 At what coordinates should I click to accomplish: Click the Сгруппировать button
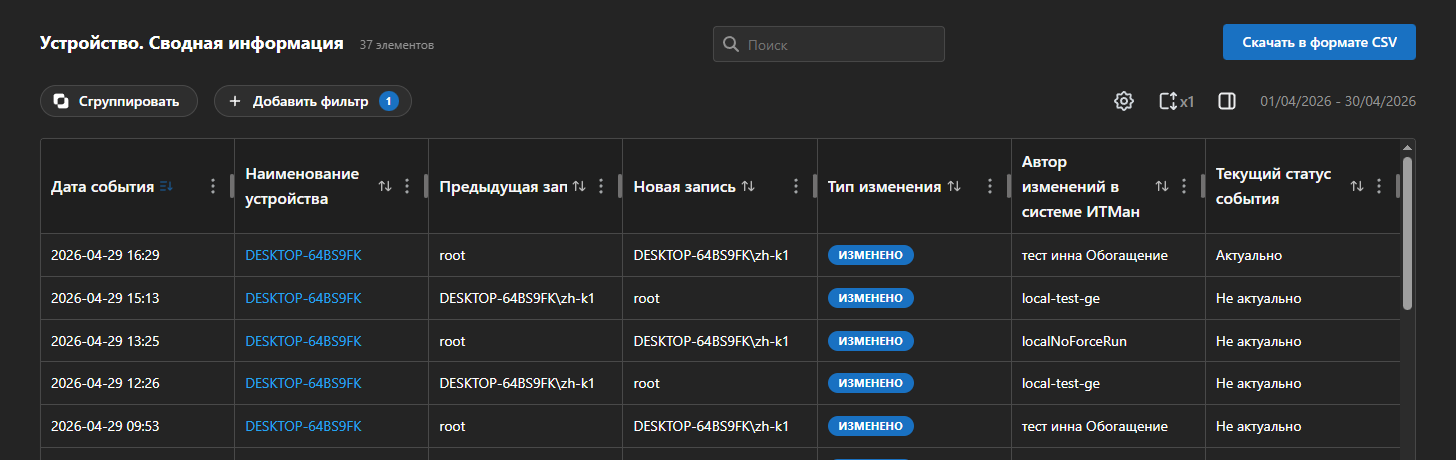coord(119,101)
